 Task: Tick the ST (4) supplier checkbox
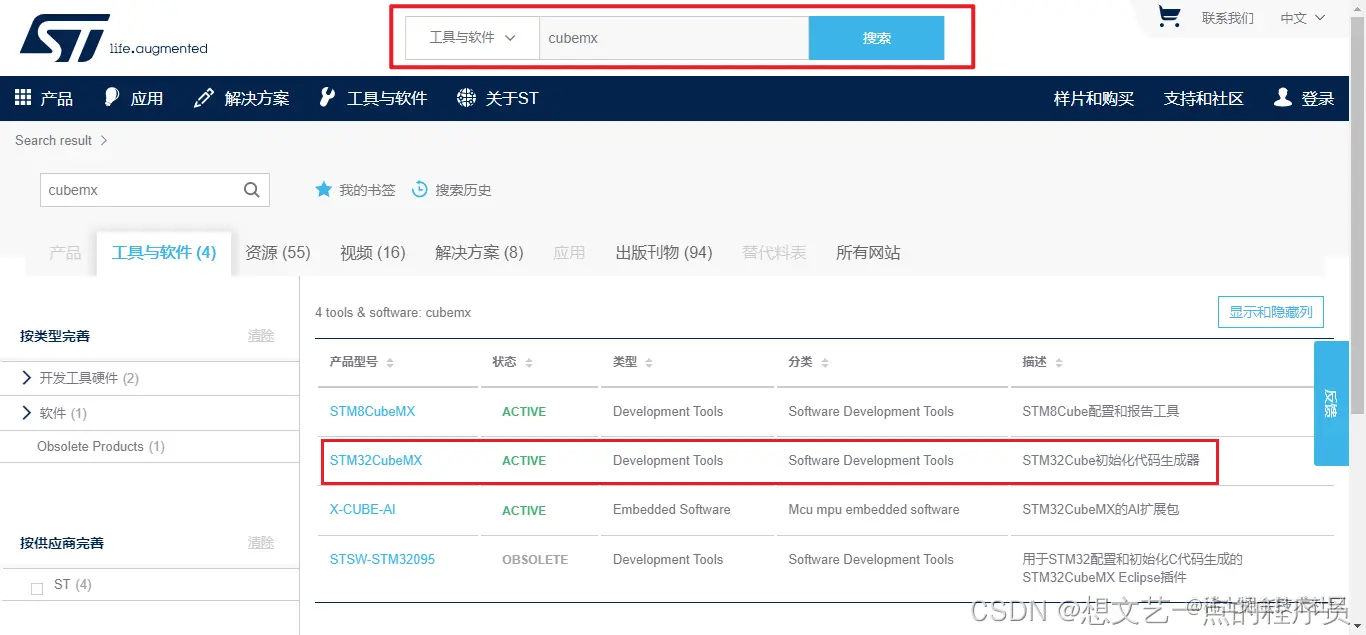coord(37,588)
